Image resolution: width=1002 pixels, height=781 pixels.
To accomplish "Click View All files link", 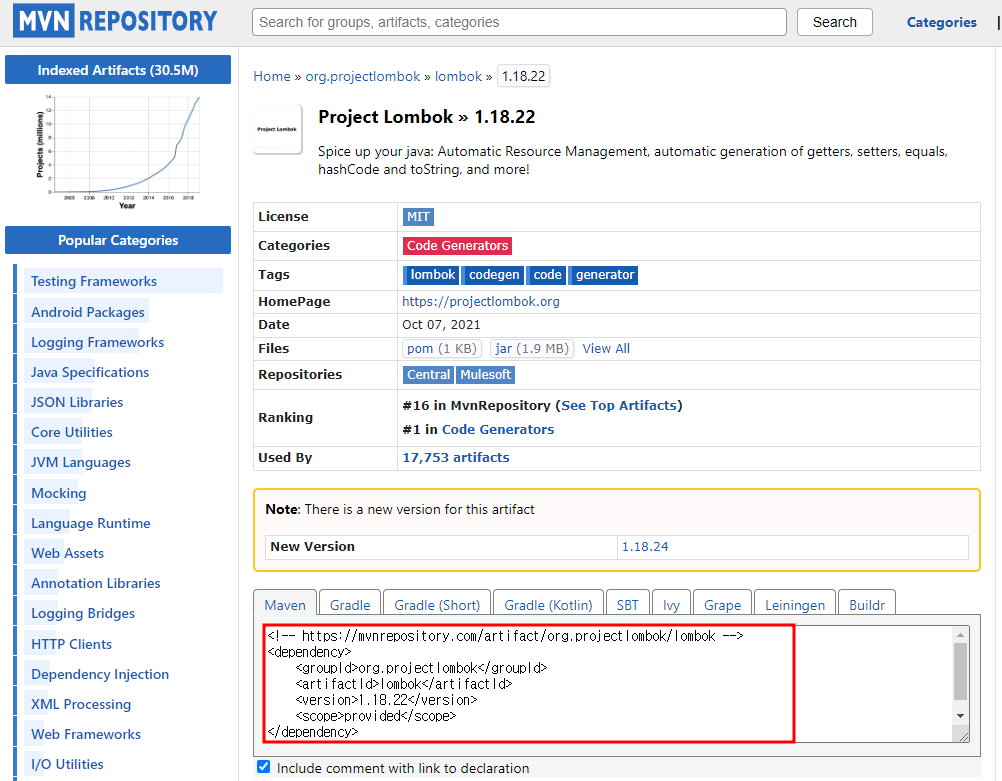I will click(606, 349).
